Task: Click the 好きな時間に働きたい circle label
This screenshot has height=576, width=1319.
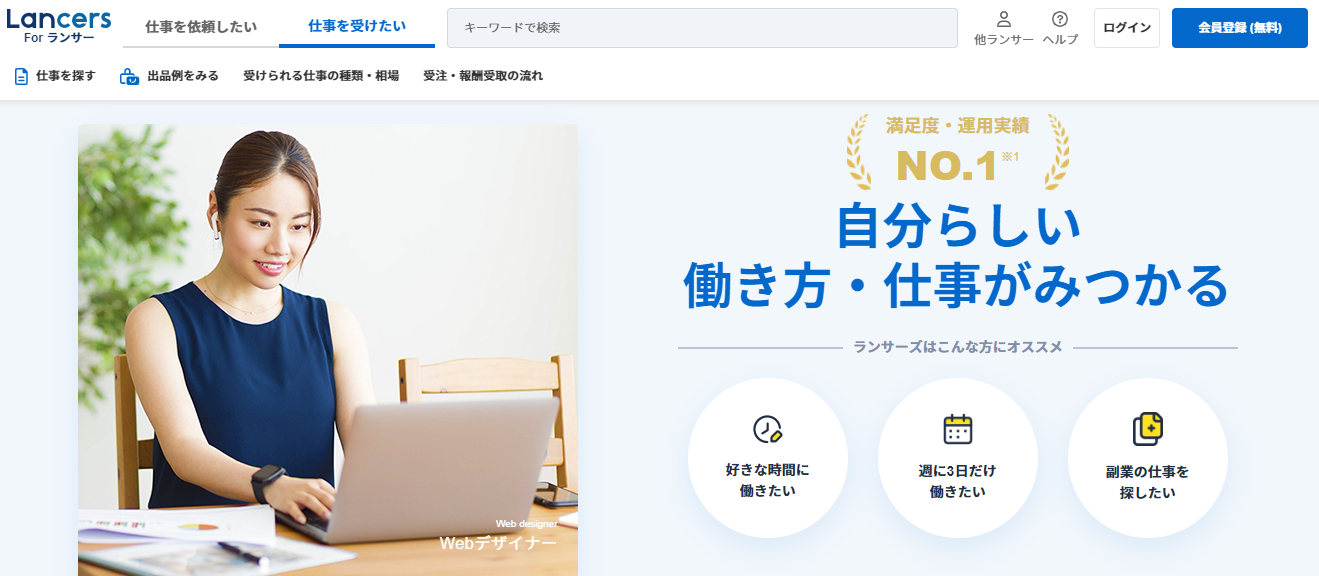Action: pos(767,480)
